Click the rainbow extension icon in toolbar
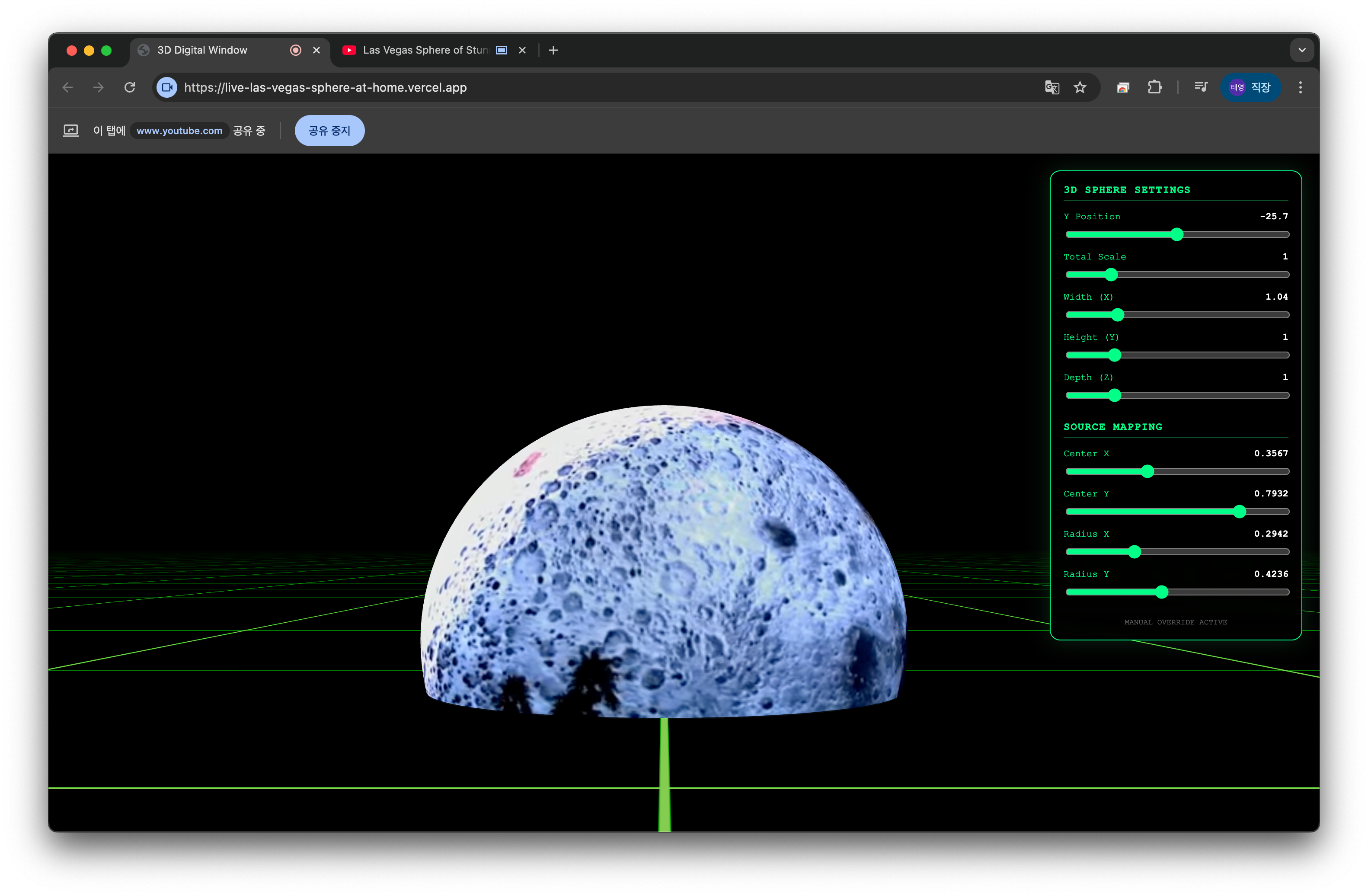The image size is (1368, 896). click(1122, 87)
